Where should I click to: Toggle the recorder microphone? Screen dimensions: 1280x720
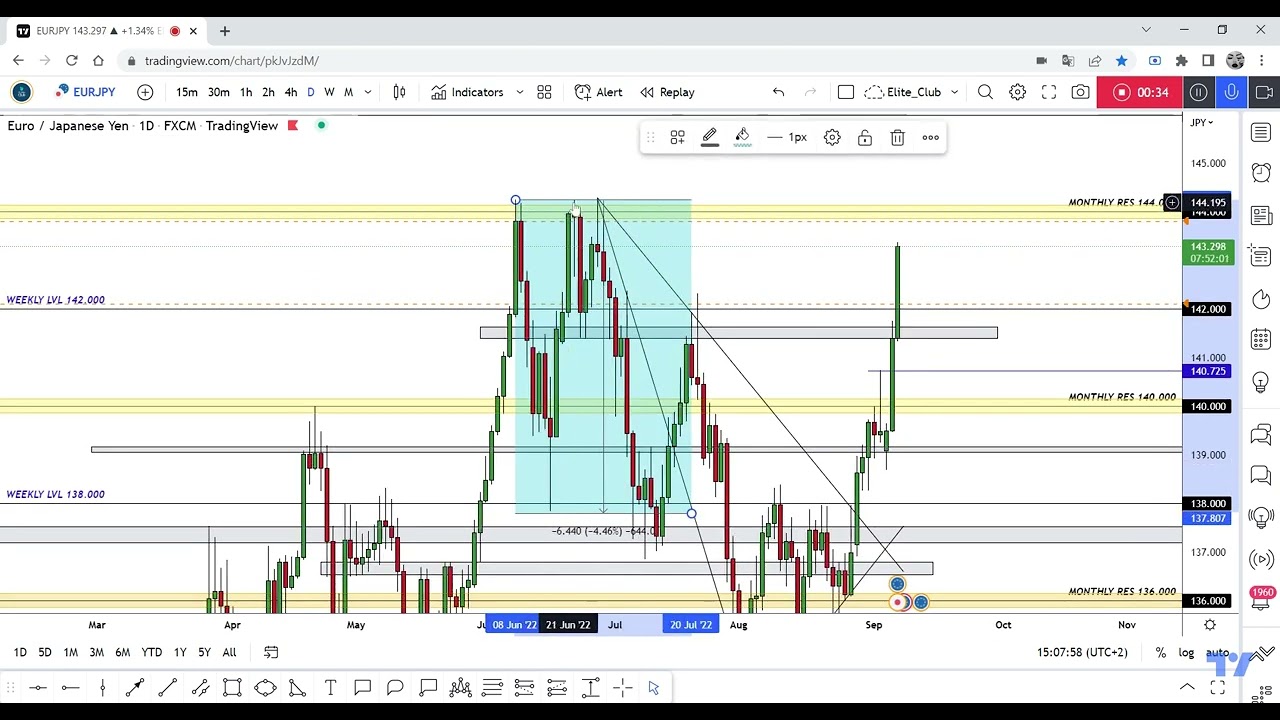1231,92
